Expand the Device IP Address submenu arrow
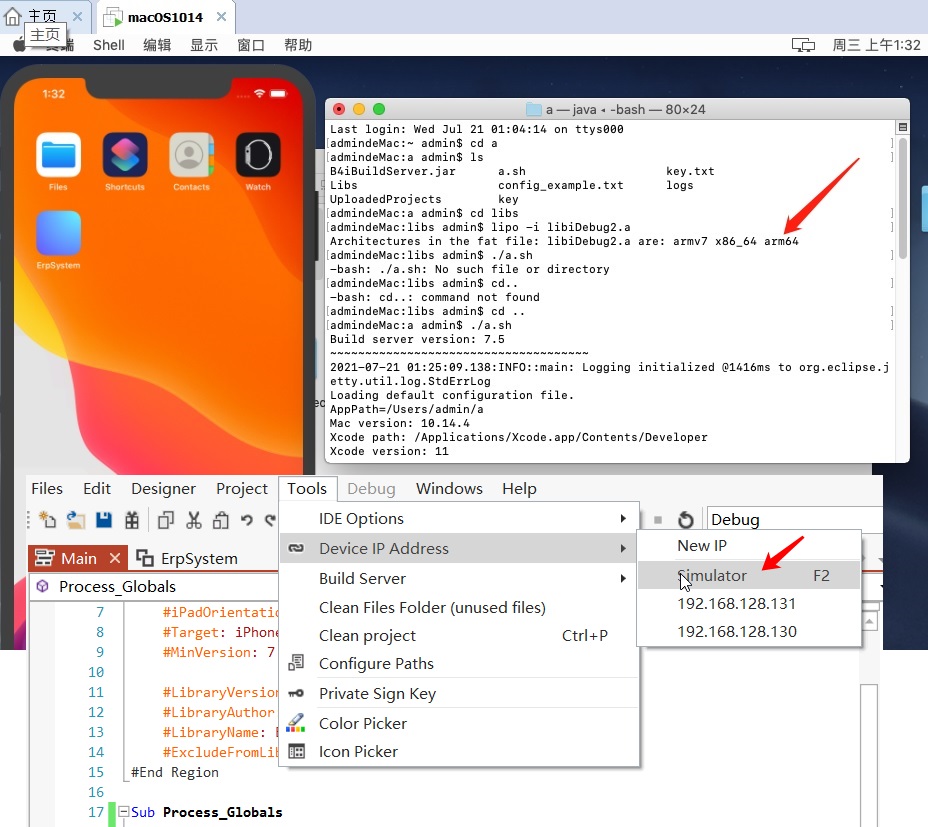 click(623, 548)
